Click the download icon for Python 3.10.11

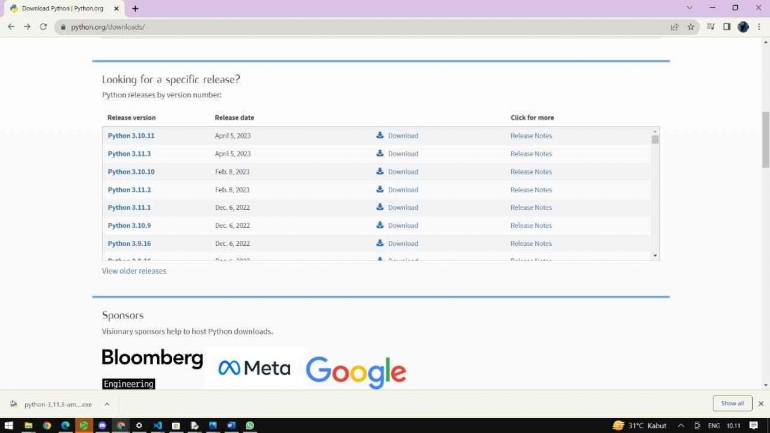tap(380, 135)
